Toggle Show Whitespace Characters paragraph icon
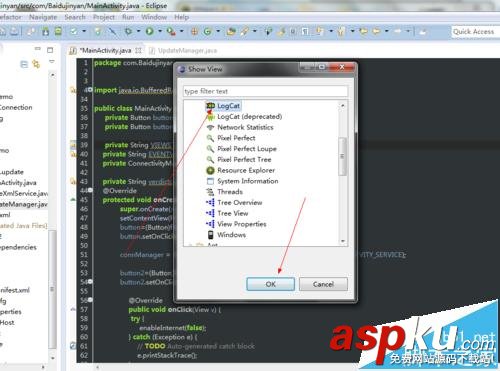 305,31
